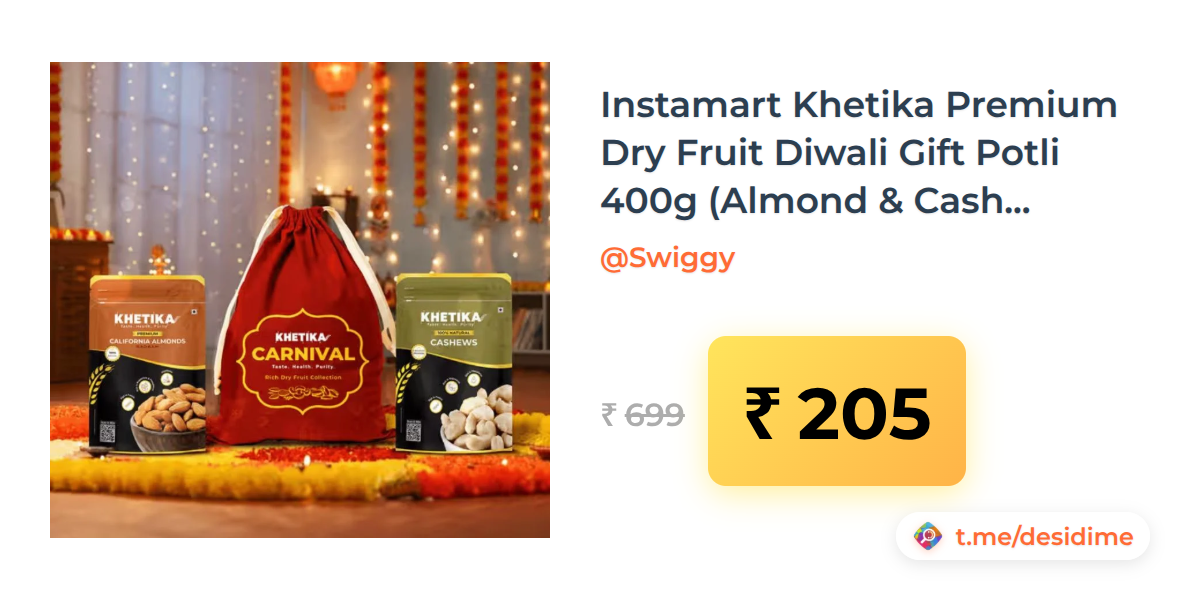Click the @Swiggy store name
Viewport: 1200px width, 600px height.
(x=667, y=258)
